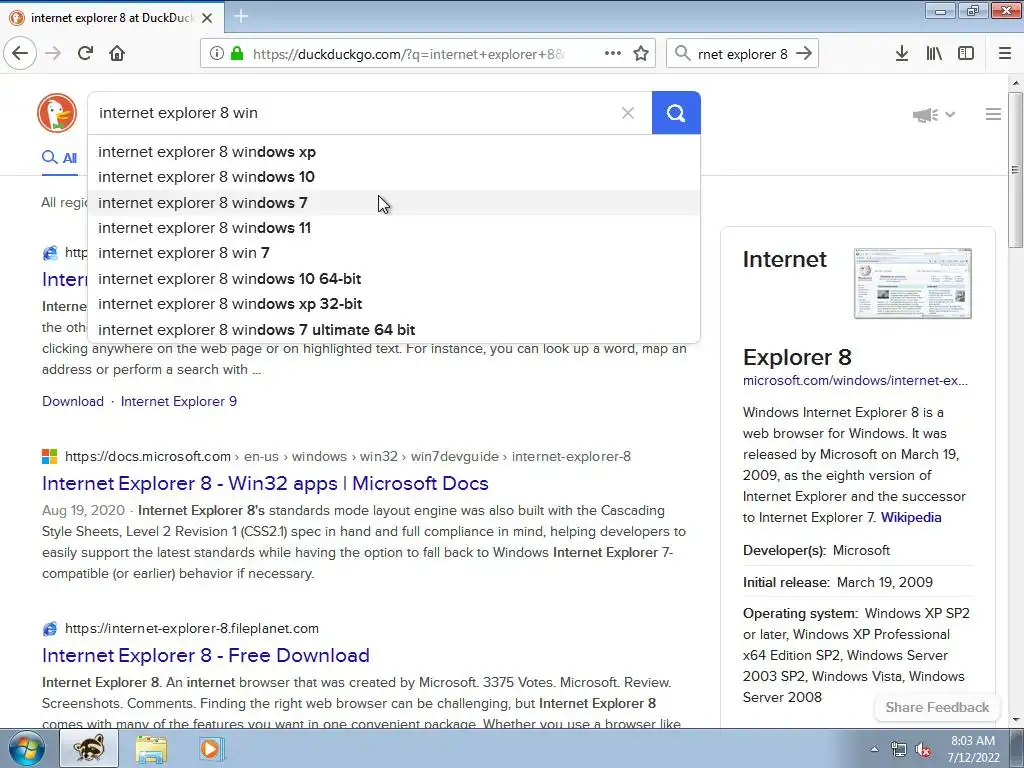
Task: Open DuckDuckGo side menu hamburger
Action: [993, 114]
